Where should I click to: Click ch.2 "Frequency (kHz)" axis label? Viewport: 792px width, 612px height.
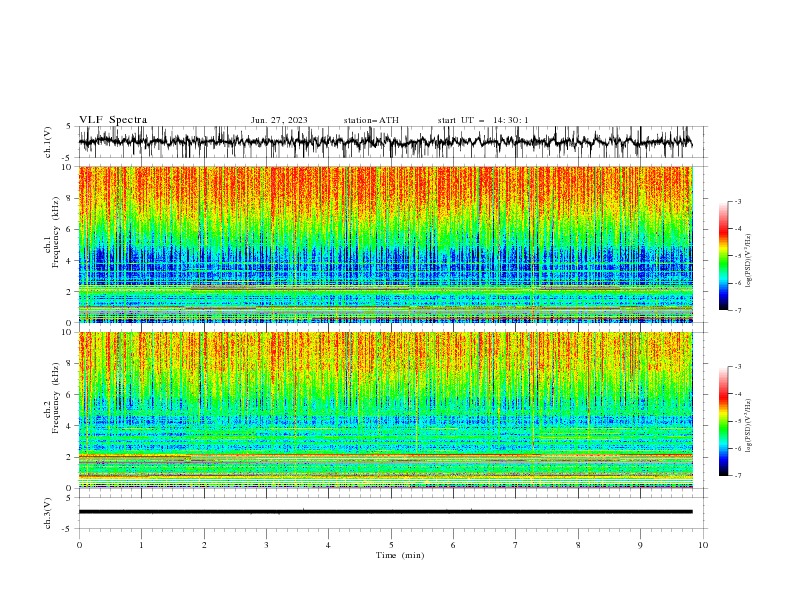56,397
